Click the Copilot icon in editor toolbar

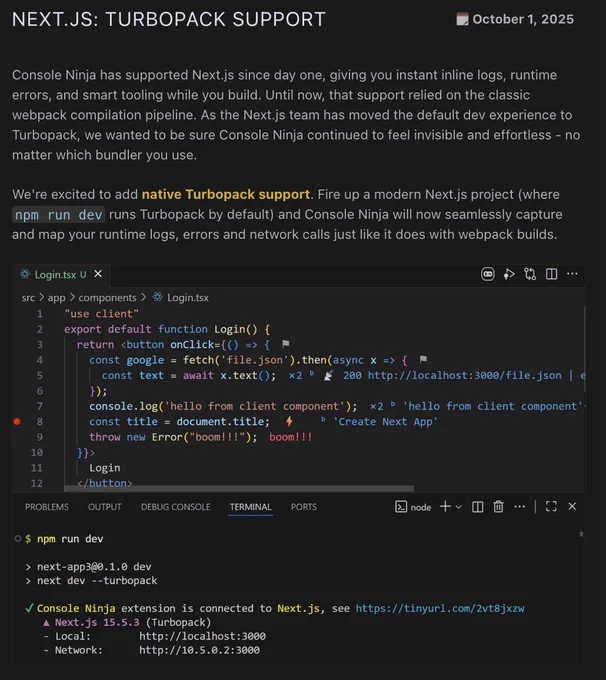tap(488, 274)
